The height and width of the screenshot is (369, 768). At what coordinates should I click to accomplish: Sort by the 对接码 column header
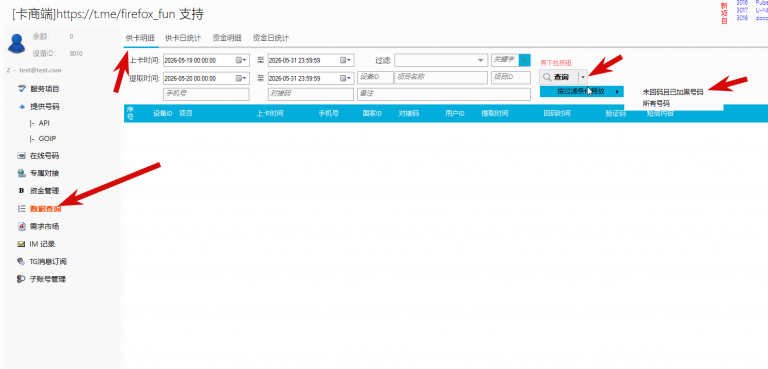[408, 113]
